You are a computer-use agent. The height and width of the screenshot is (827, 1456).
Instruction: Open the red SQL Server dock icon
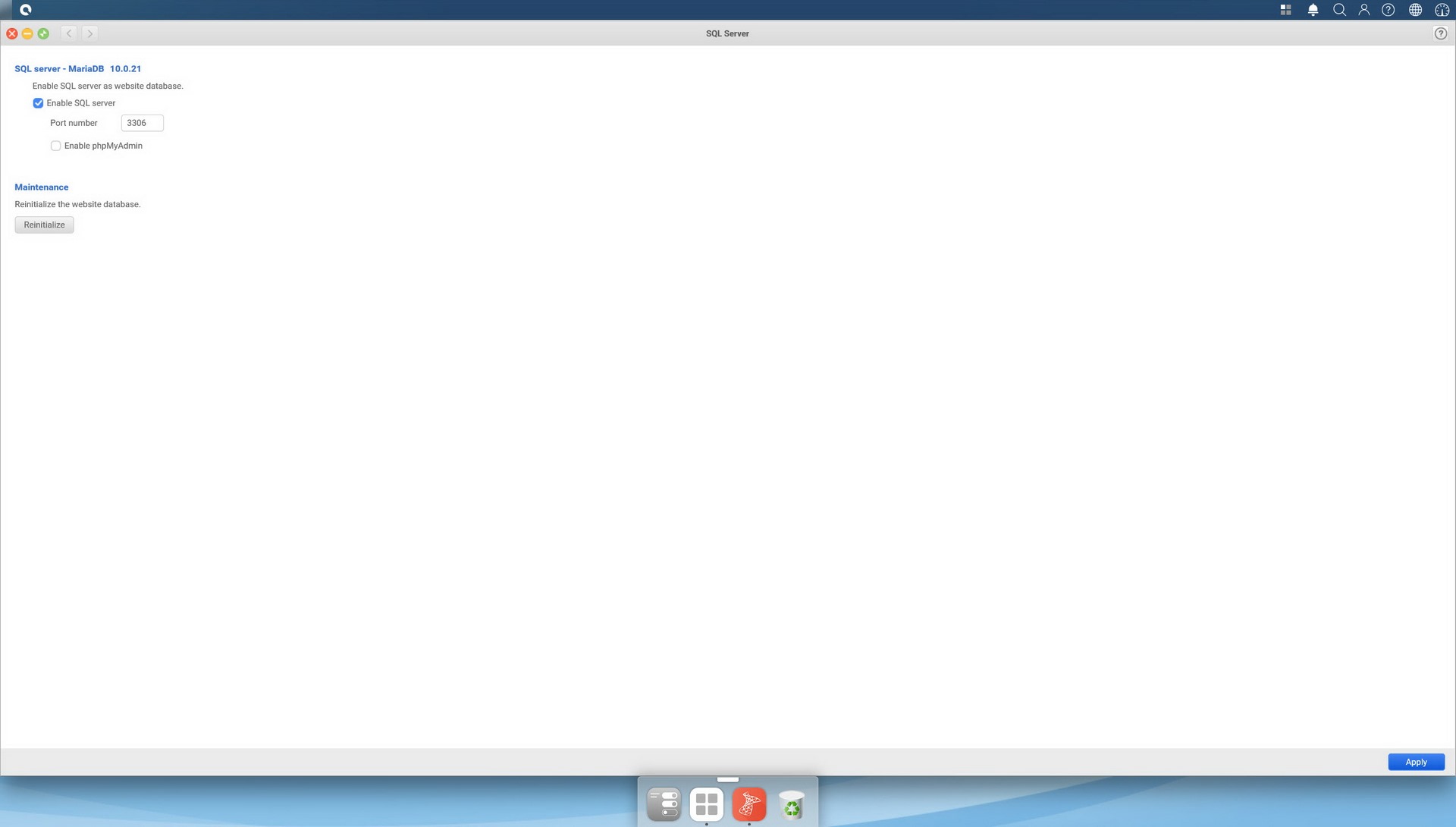click(748, 804)
